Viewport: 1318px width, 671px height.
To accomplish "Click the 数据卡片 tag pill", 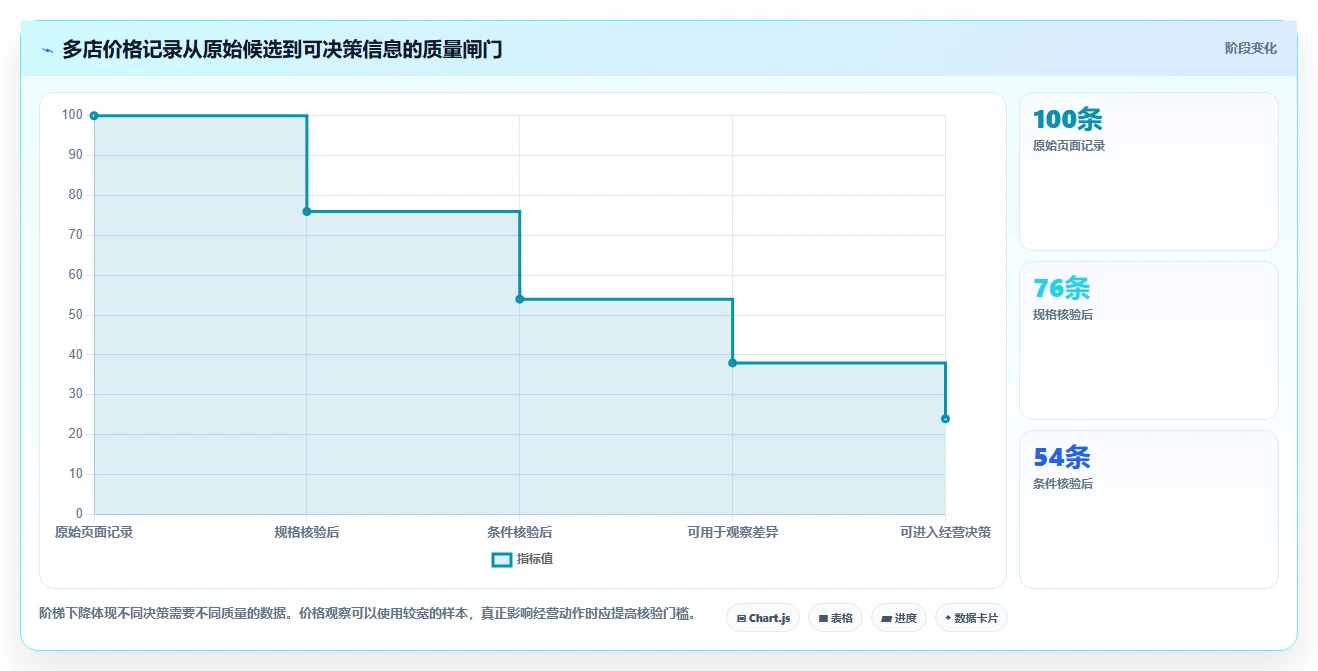I will 971,618.
